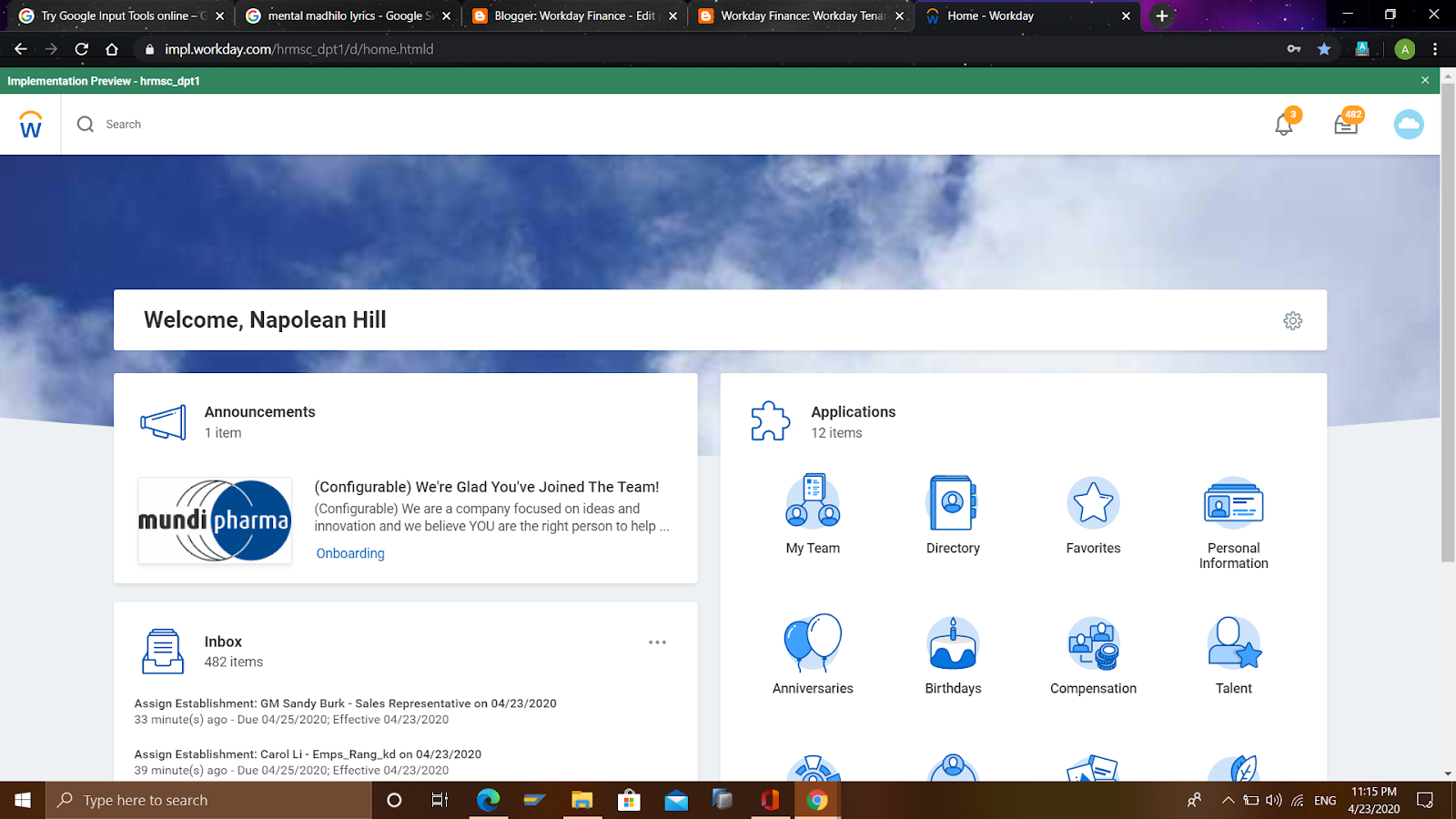Image resolution: width=1456 pixels, height=819 pixels.
Task: Open notifications via the bell icon
Action: 1284,124
